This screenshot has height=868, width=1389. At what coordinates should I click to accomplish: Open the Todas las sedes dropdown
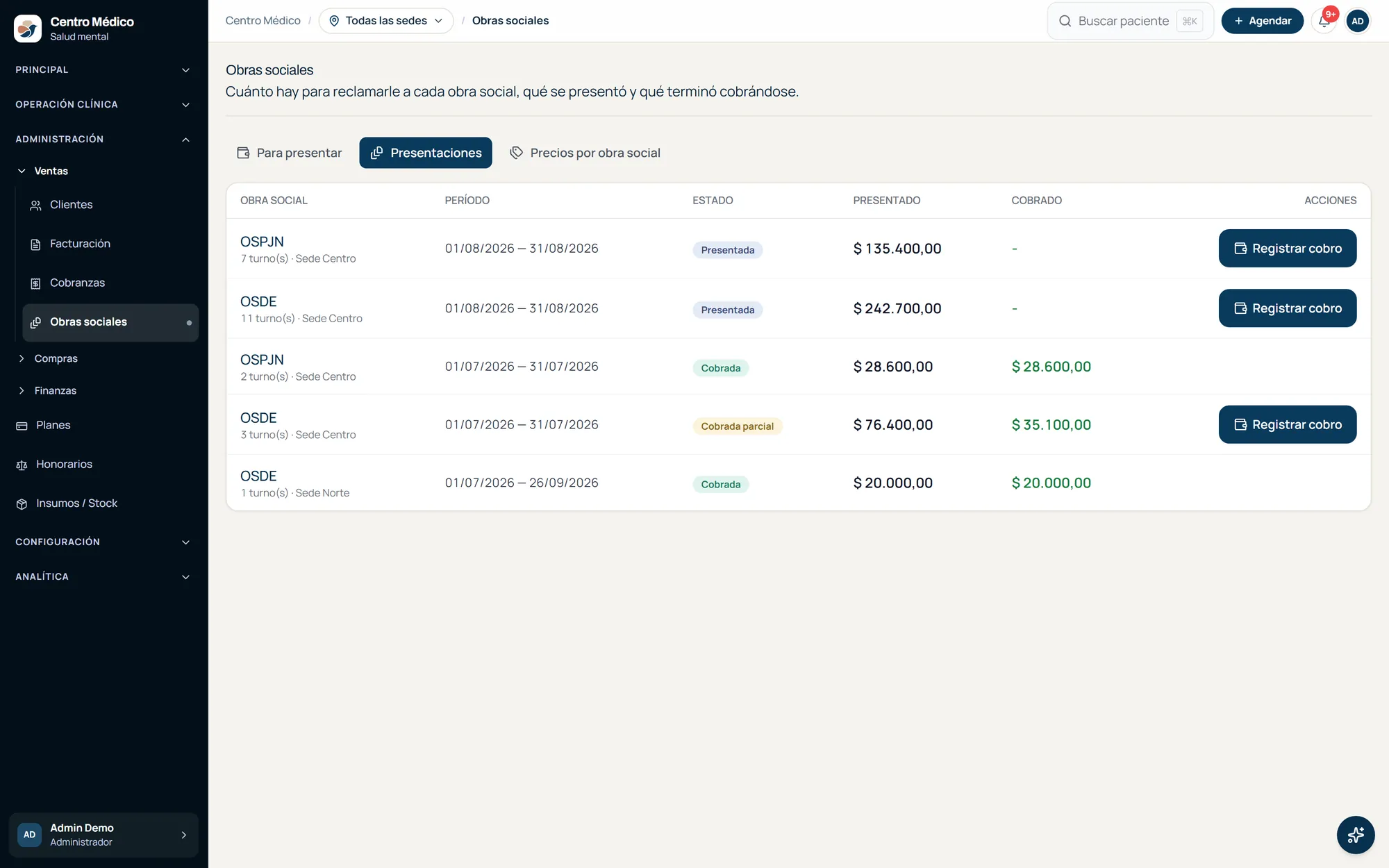pyautogui.click(x=386, y=21)
